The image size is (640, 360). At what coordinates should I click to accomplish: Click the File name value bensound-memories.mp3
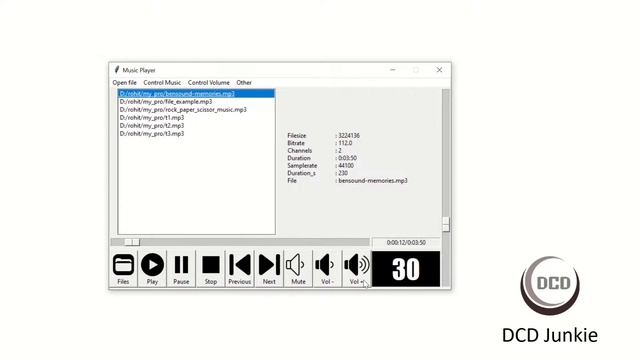click(x=373, y=180)
